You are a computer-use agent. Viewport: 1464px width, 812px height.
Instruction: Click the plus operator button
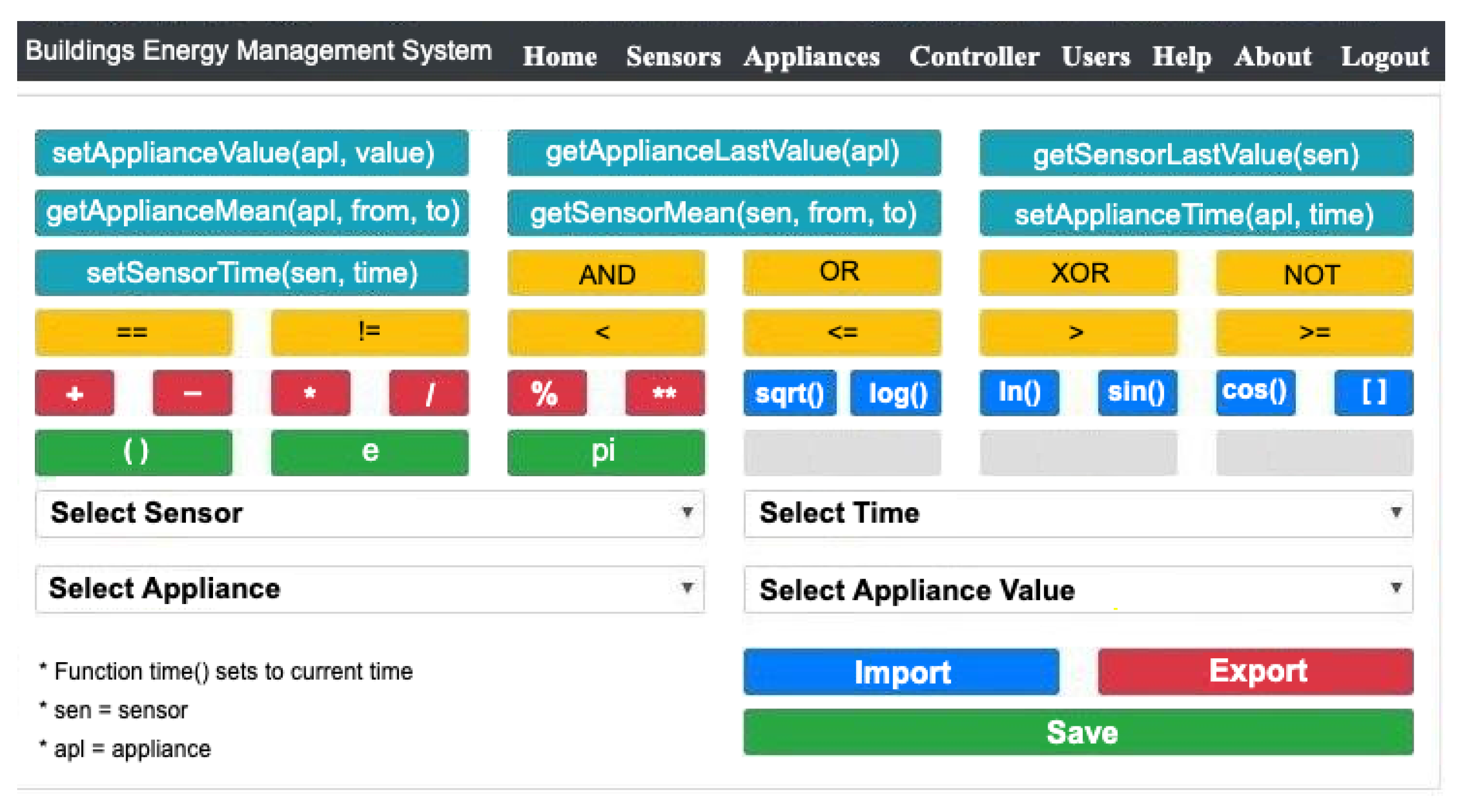(75, 393)
